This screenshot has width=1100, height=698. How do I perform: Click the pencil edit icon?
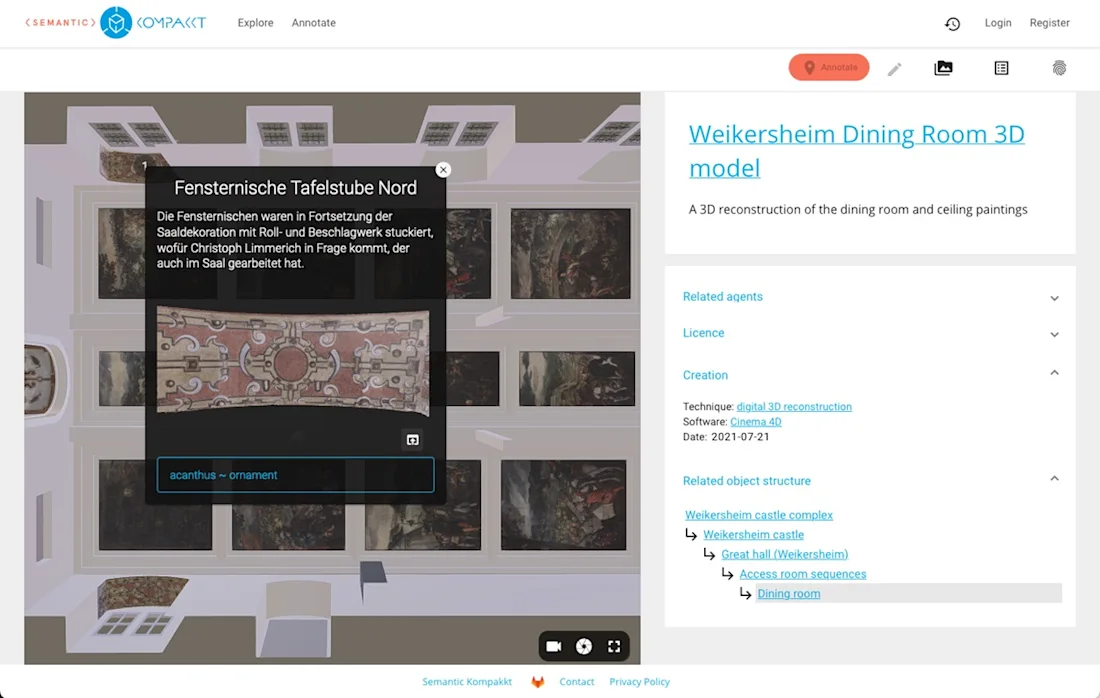click(x=894, y=69)
